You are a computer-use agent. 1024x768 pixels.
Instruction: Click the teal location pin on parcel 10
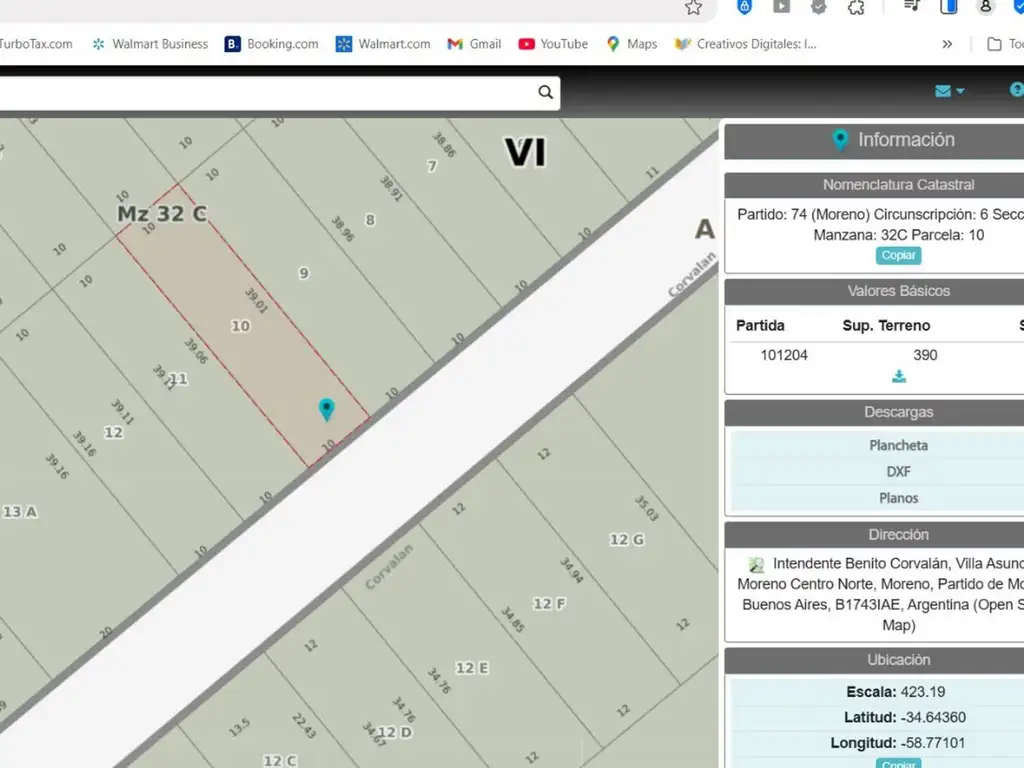(327, 409)
